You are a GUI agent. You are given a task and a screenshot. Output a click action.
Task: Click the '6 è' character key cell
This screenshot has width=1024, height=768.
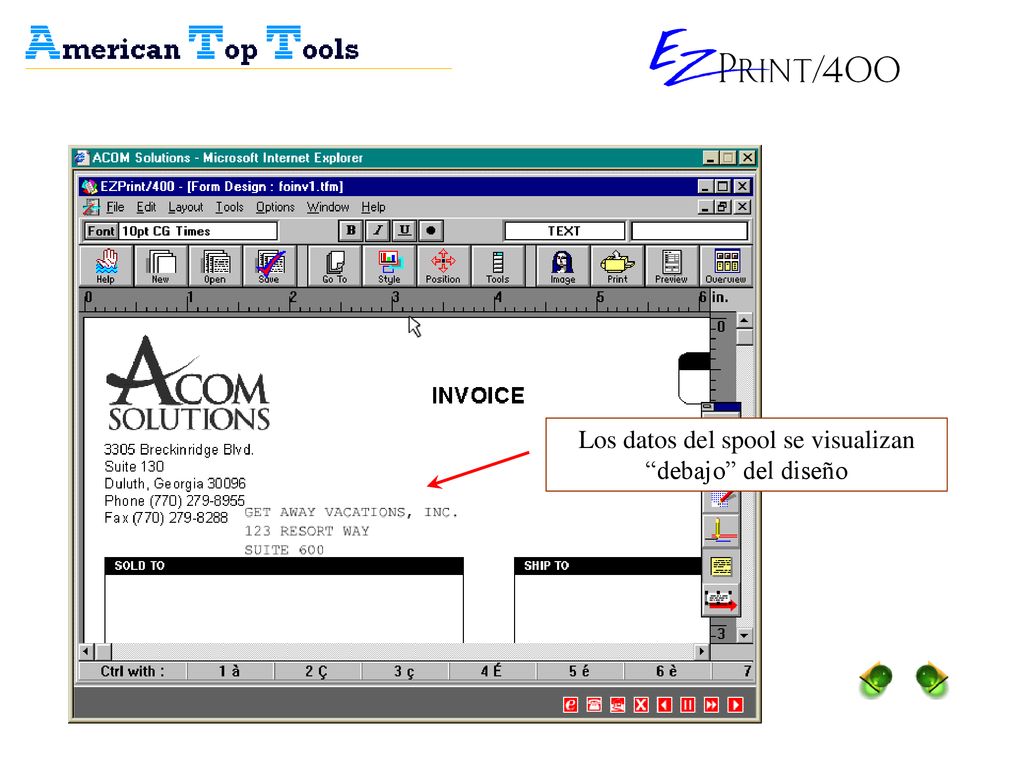667,671
